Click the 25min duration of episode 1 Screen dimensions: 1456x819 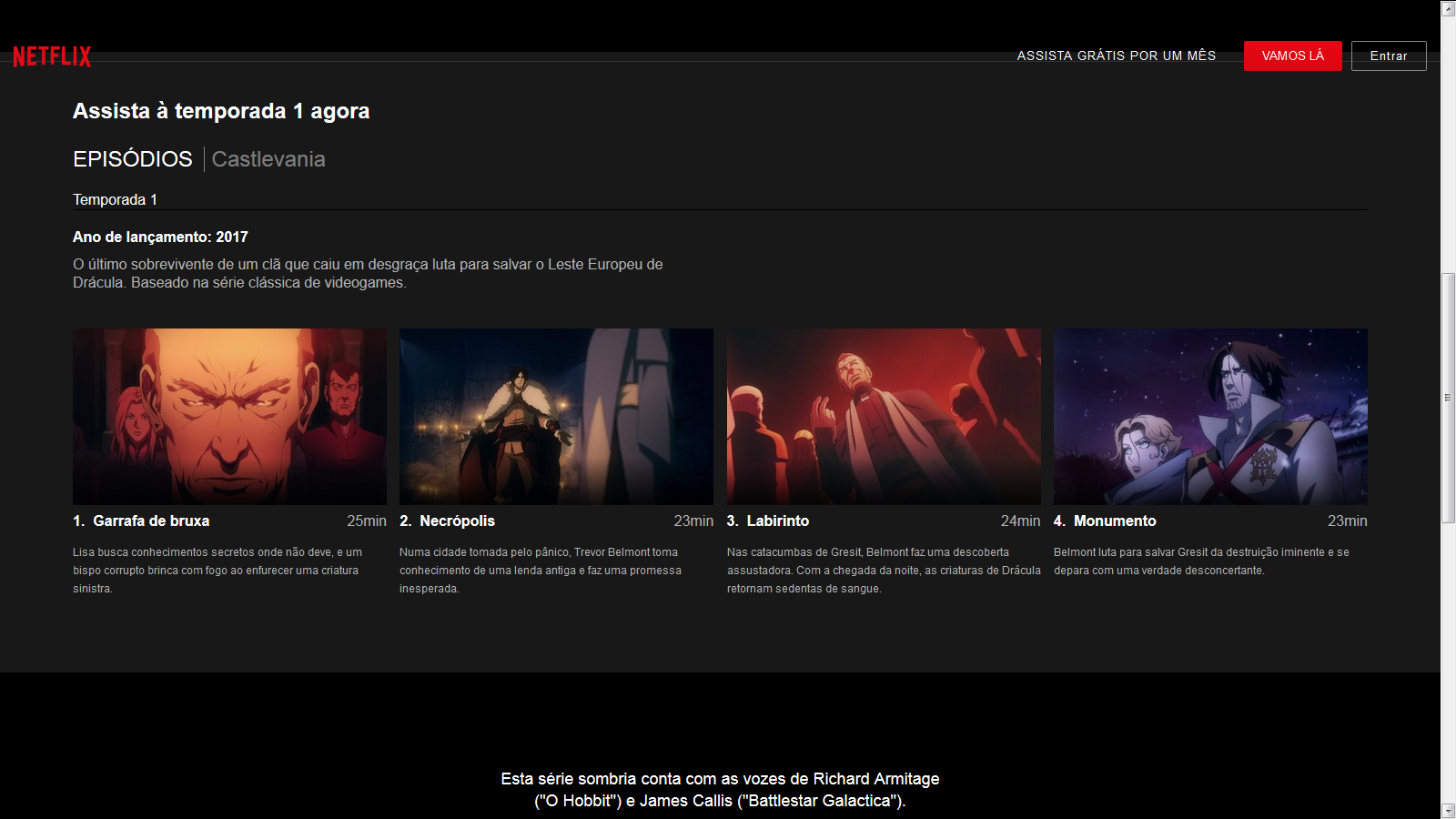click(x=367, y=521)
